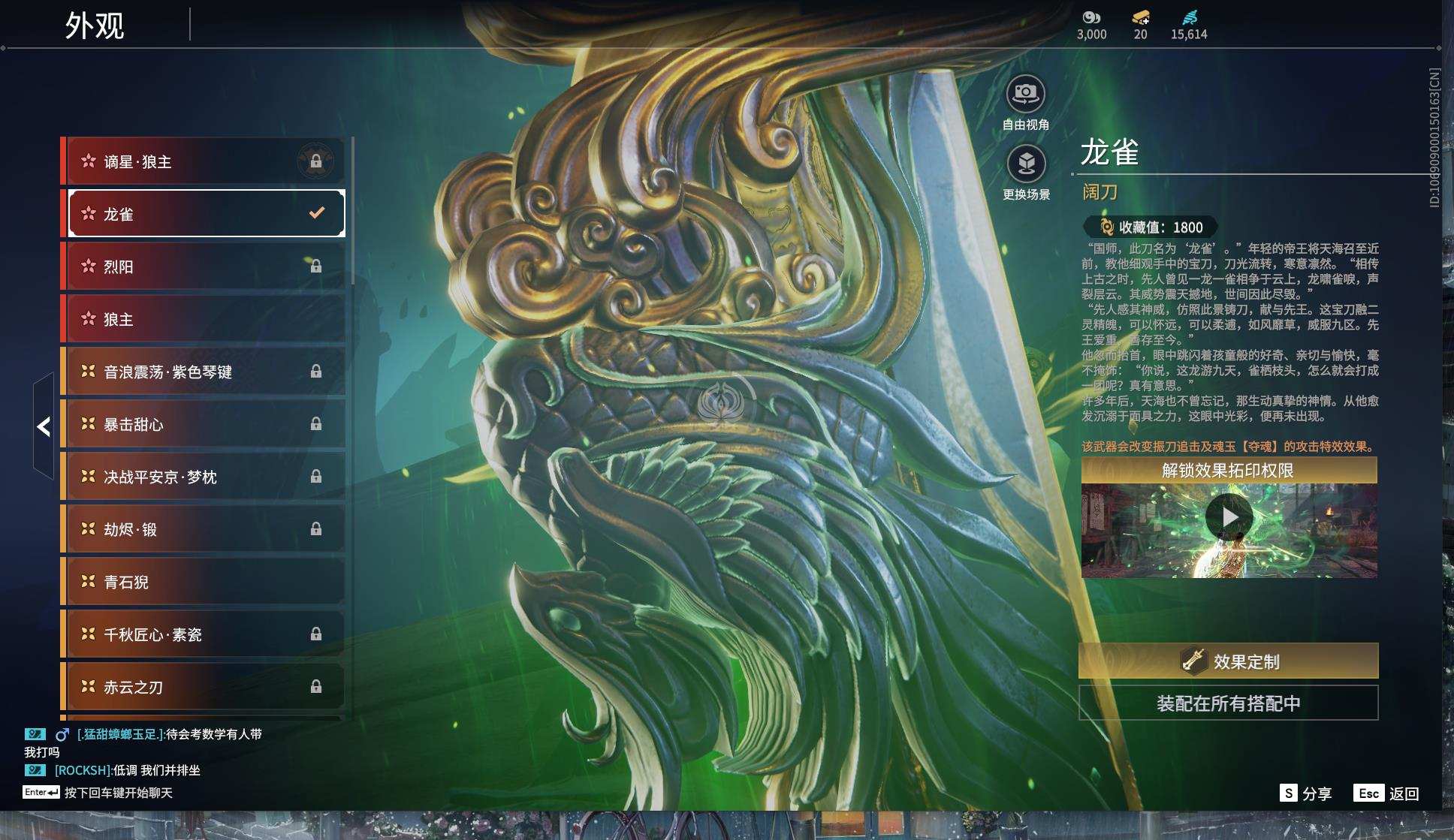1454x840 pixels.
Task: Click the skin list scrollbar
Action: point(352,210)
